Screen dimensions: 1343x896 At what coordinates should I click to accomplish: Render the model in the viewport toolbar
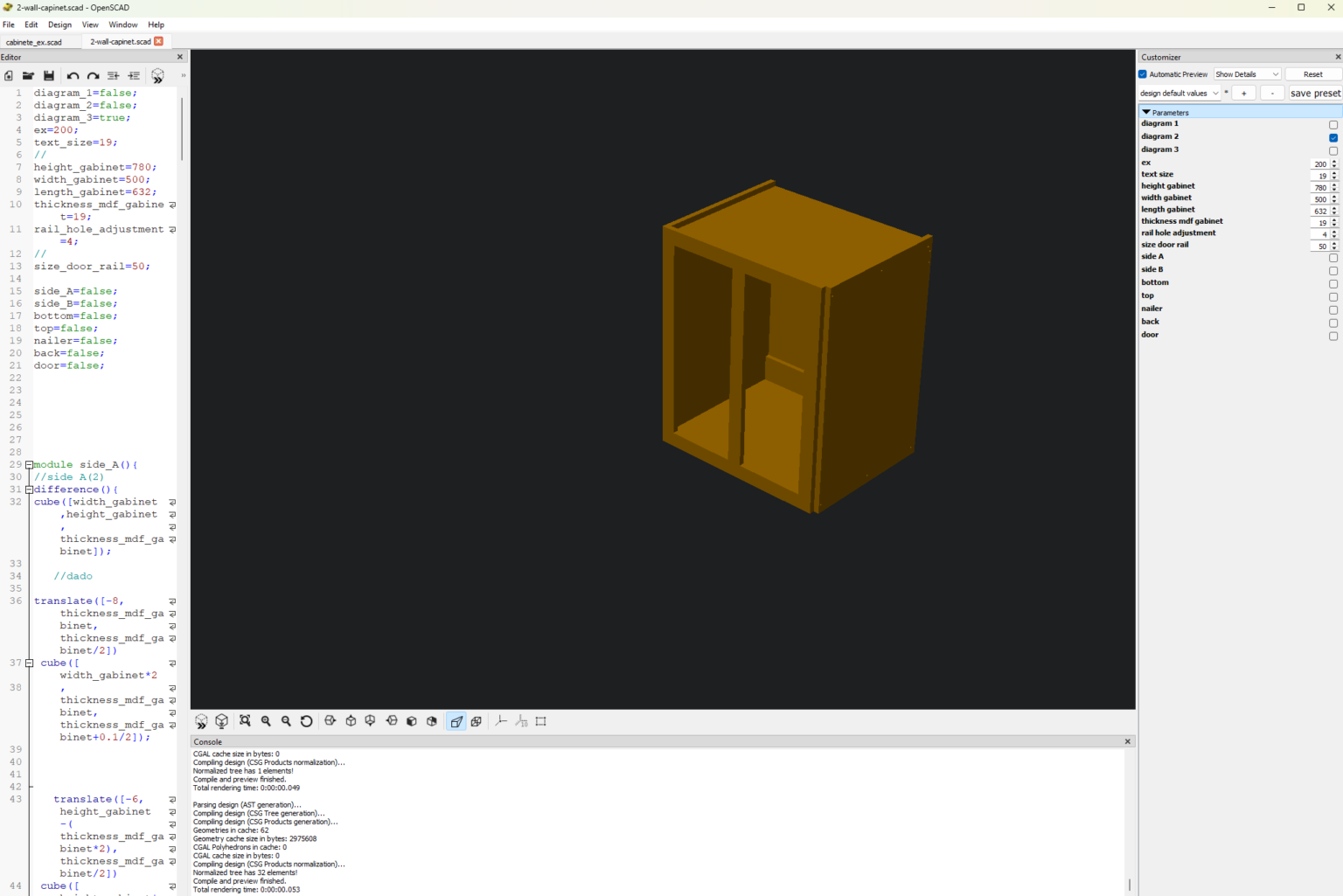pos(222,721)
